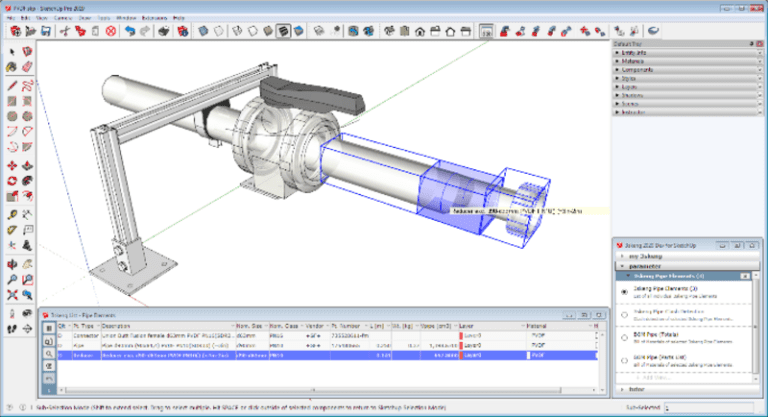The width and height of the screenshot is (768, 417).
Task: Click Reducer row material color swatch
Action: click(x=528, y=355)
